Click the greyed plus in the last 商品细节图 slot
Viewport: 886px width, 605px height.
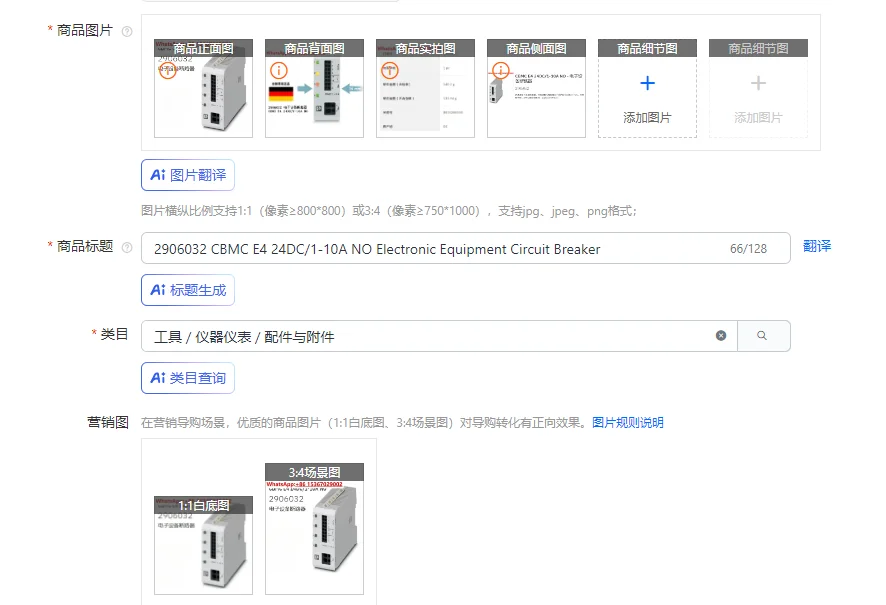click(758, 84)
